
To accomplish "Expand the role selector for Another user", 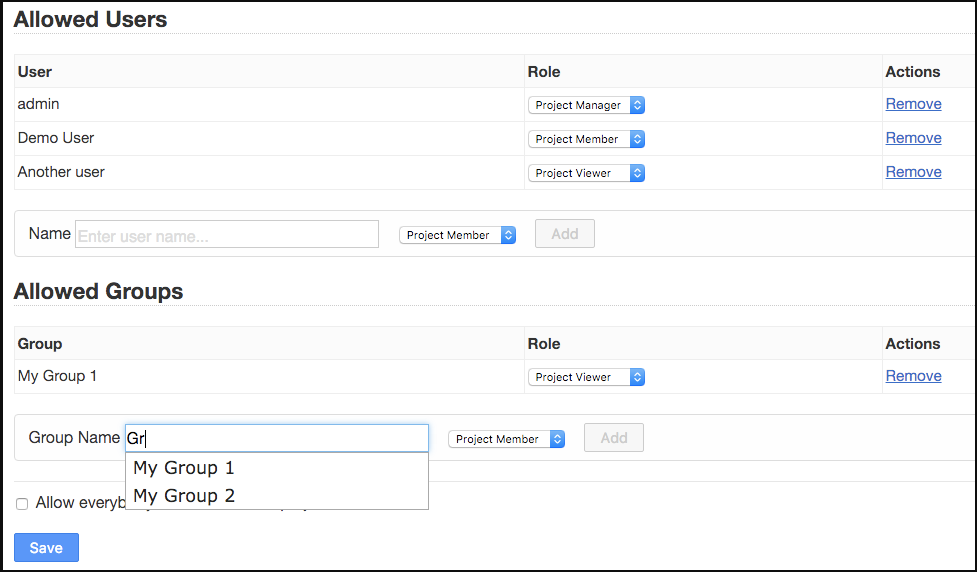I will pyautogui.click(x=586, y=173).
